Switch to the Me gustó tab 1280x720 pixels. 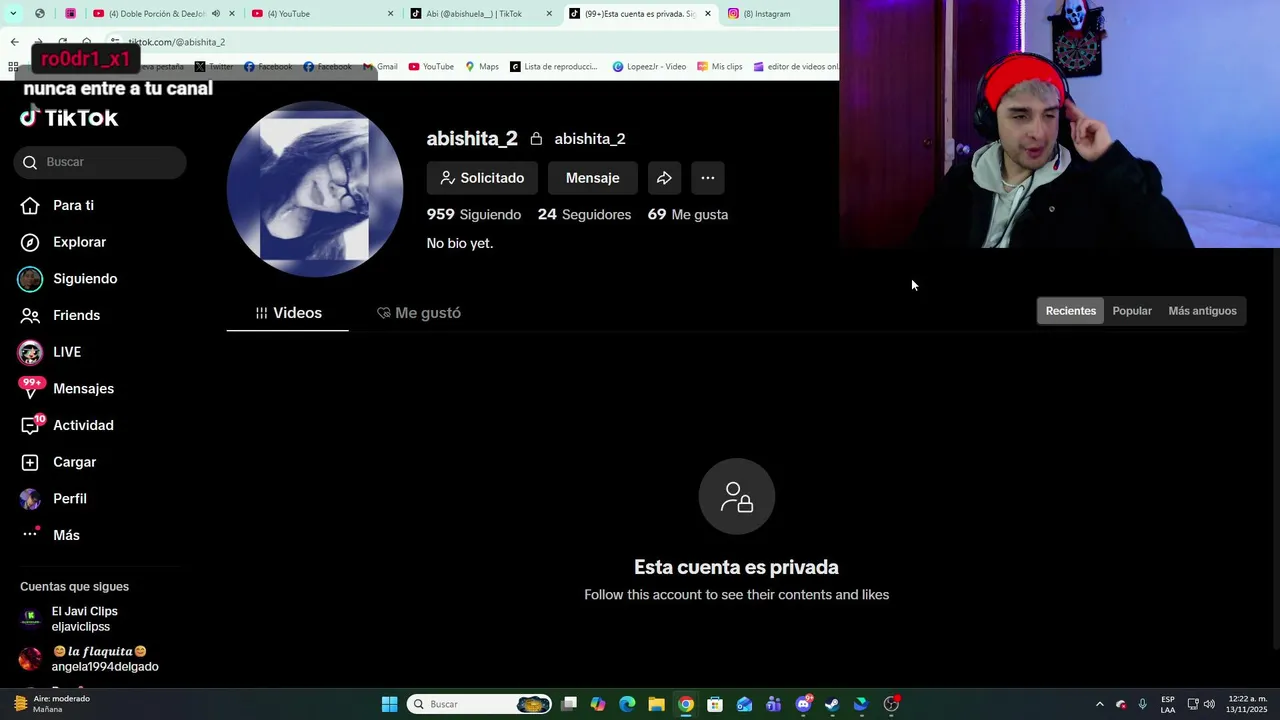pos(419,313)
